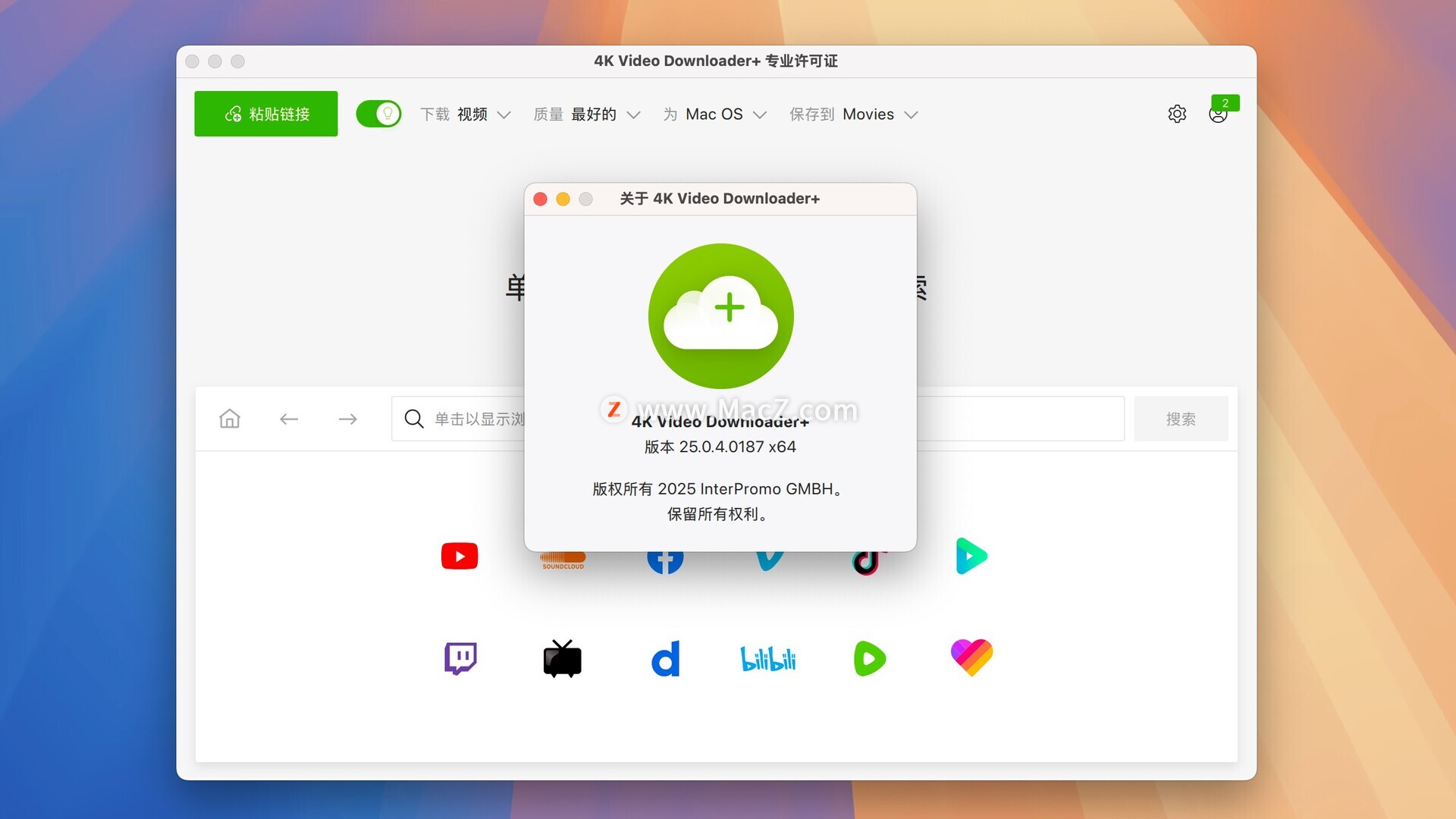This screenshot has width=1456, height=819.
Task: Click the About dialog title bar text
Action: 720,199
